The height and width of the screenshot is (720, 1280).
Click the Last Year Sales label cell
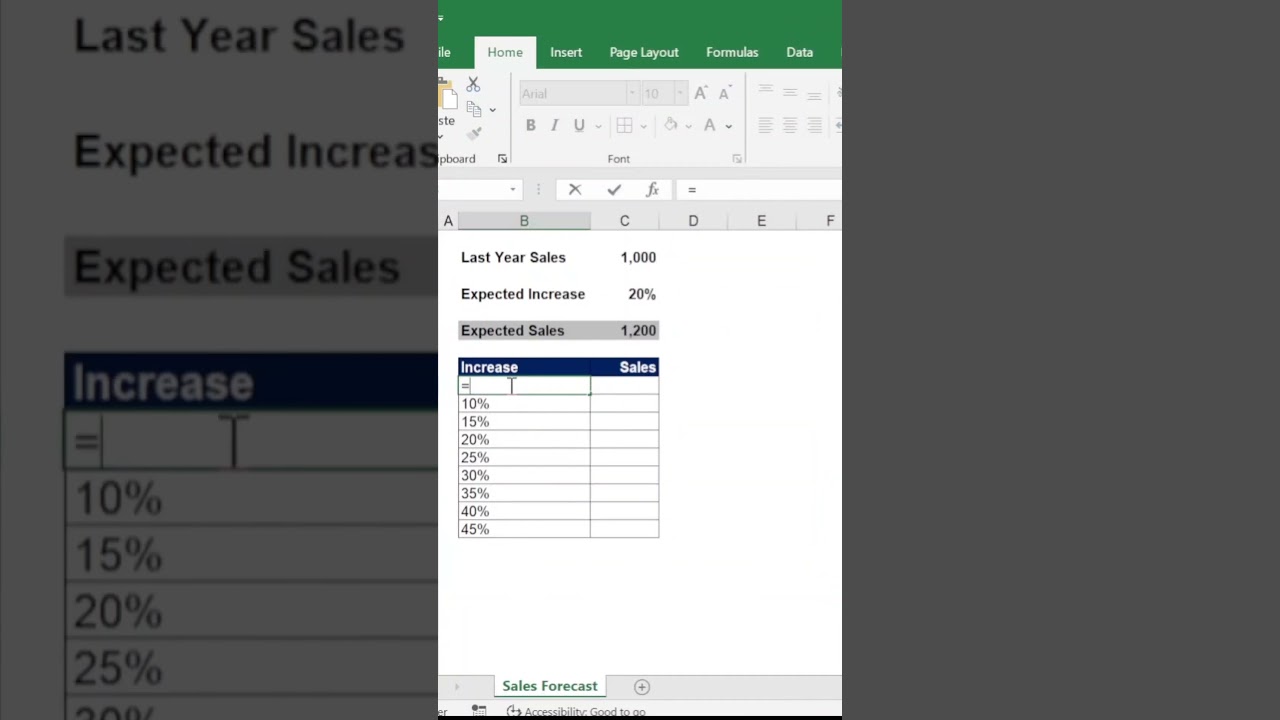tap(524, 257)
